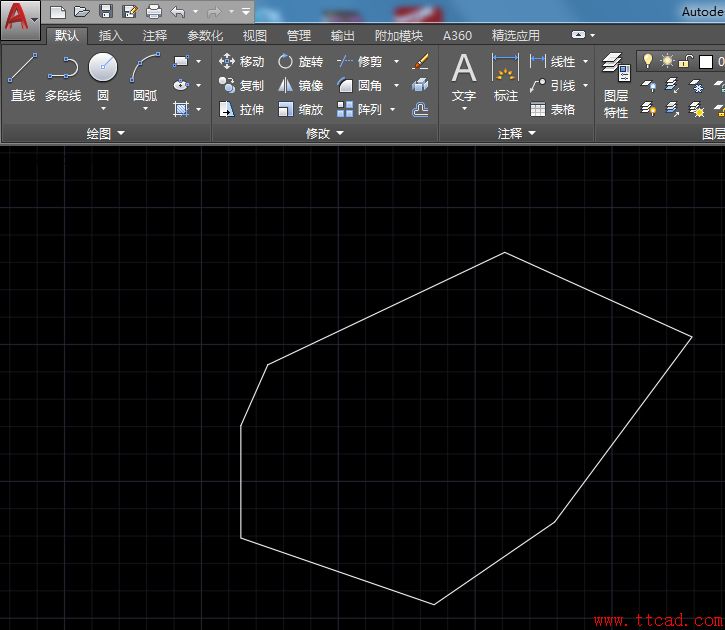Open the Array (阵列) dropdown arrow
The height and width of the screenshot is (630, 725).
[393, 110]
